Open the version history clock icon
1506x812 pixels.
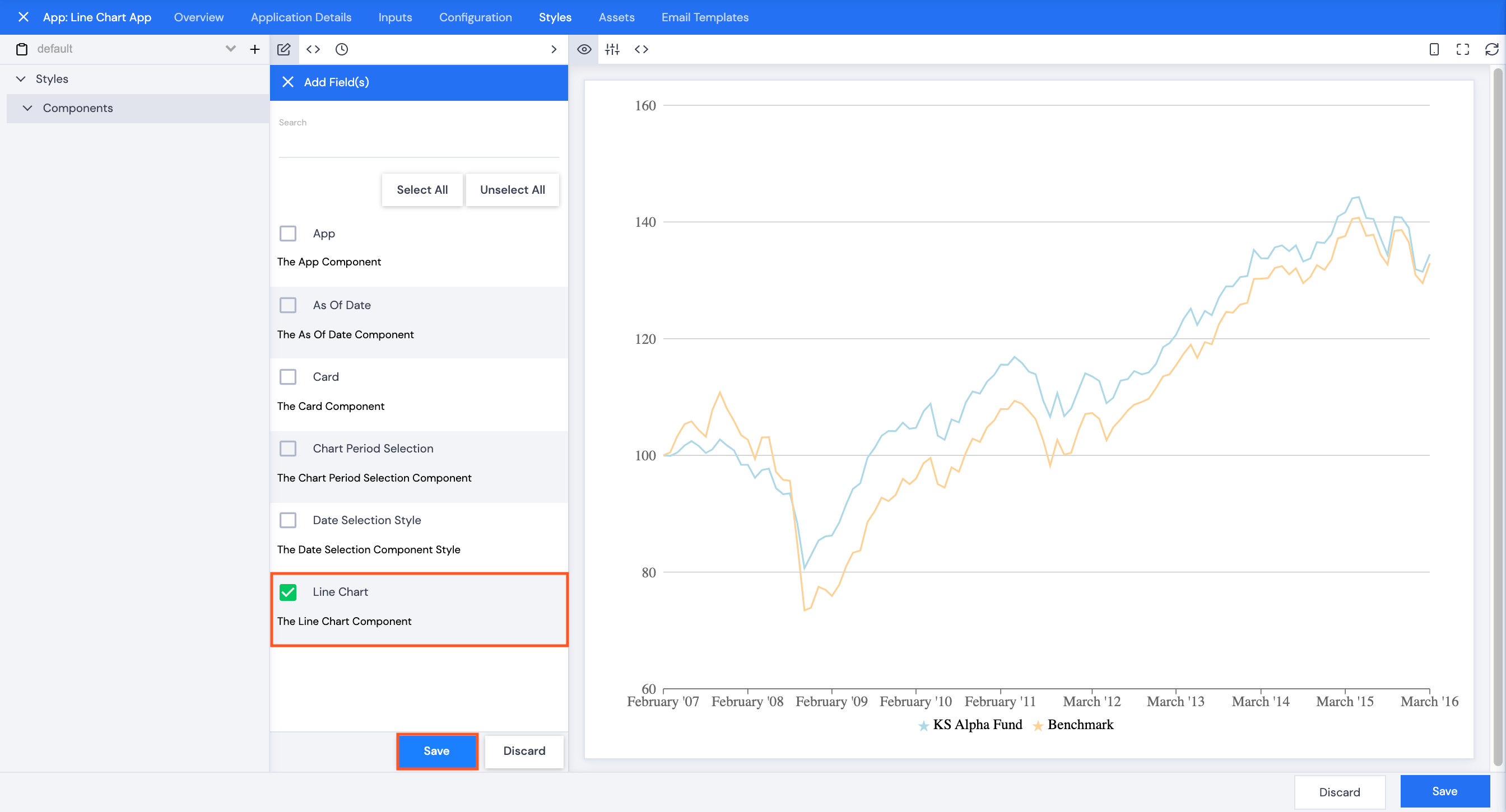342,49
